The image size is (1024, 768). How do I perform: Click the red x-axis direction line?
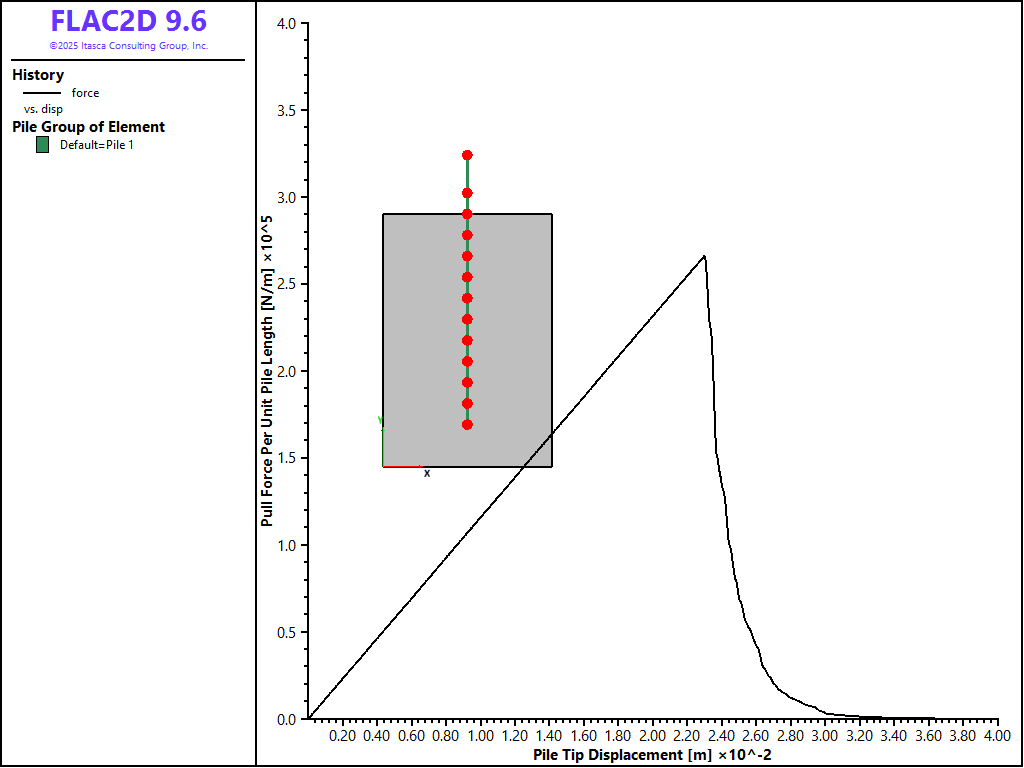tap(402, 467)
